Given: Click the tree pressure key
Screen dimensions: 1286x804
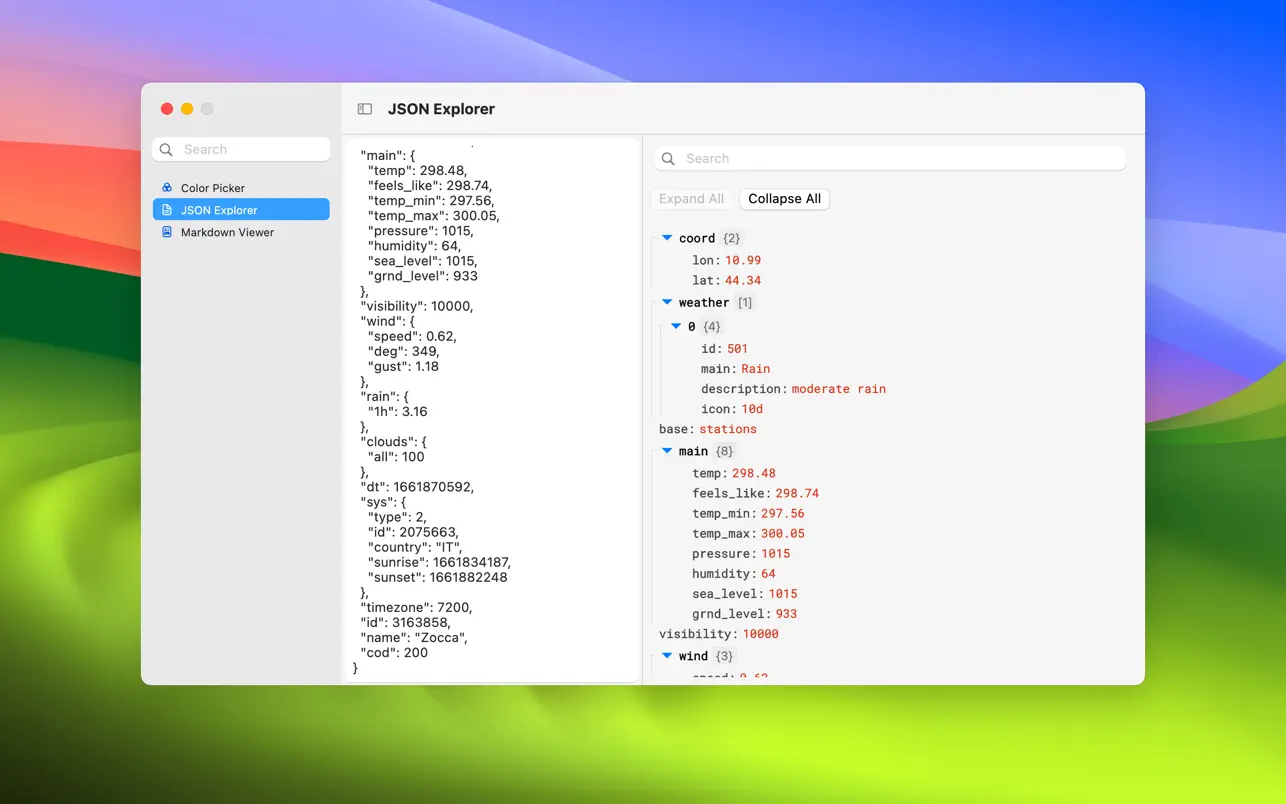Looking at the screenshot, I should pos(722,553).
